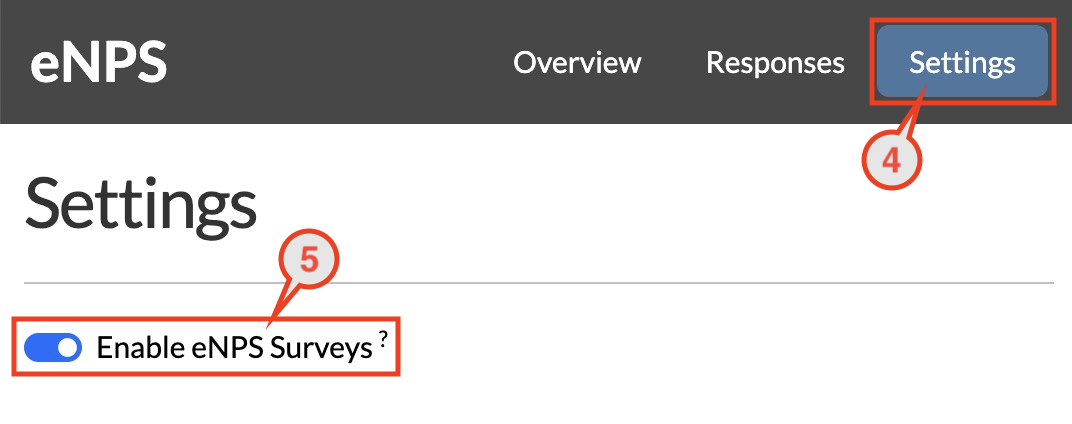Click the white knob of the blue toggle
Viewport: 1072px width, 424px height.
point(67,348)
